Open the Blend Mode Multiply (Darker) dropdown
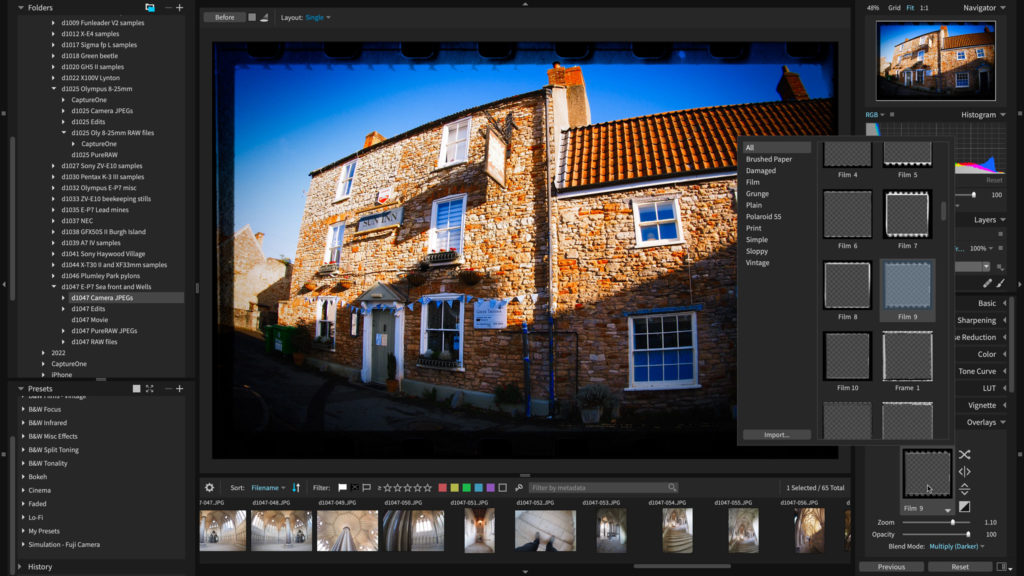Screen dimensions: 1024x576 tap(957, 546)
